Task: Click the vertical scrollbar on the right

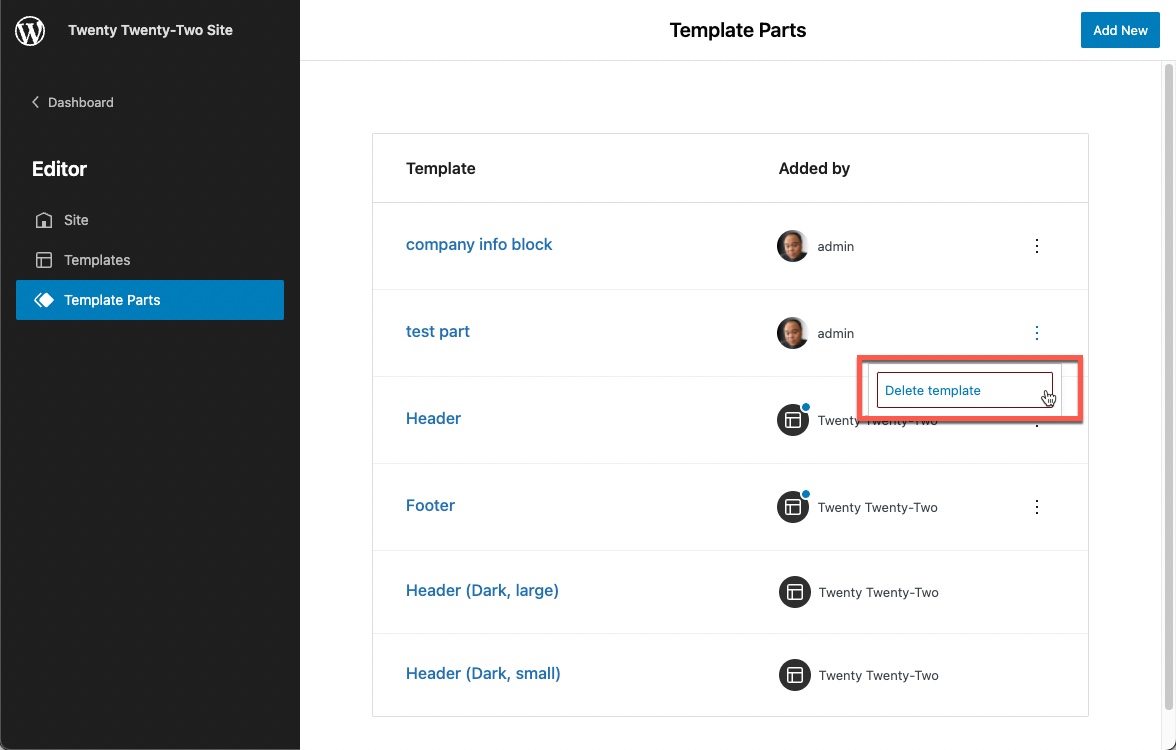Action: click(x=1167, y=400)
